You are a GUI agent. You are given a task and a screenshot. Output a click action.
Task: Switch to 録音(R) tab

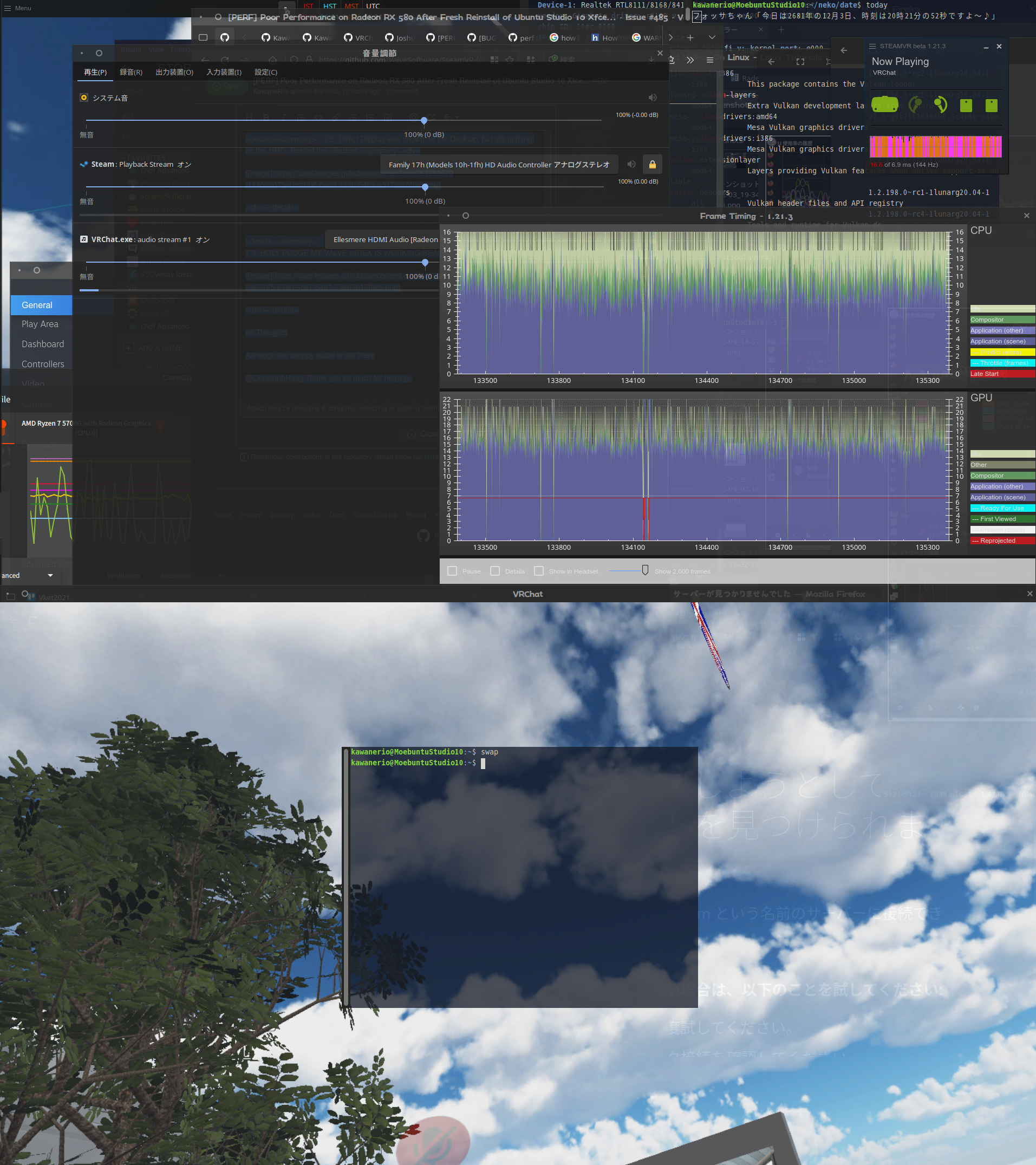(x=131, y=73)
